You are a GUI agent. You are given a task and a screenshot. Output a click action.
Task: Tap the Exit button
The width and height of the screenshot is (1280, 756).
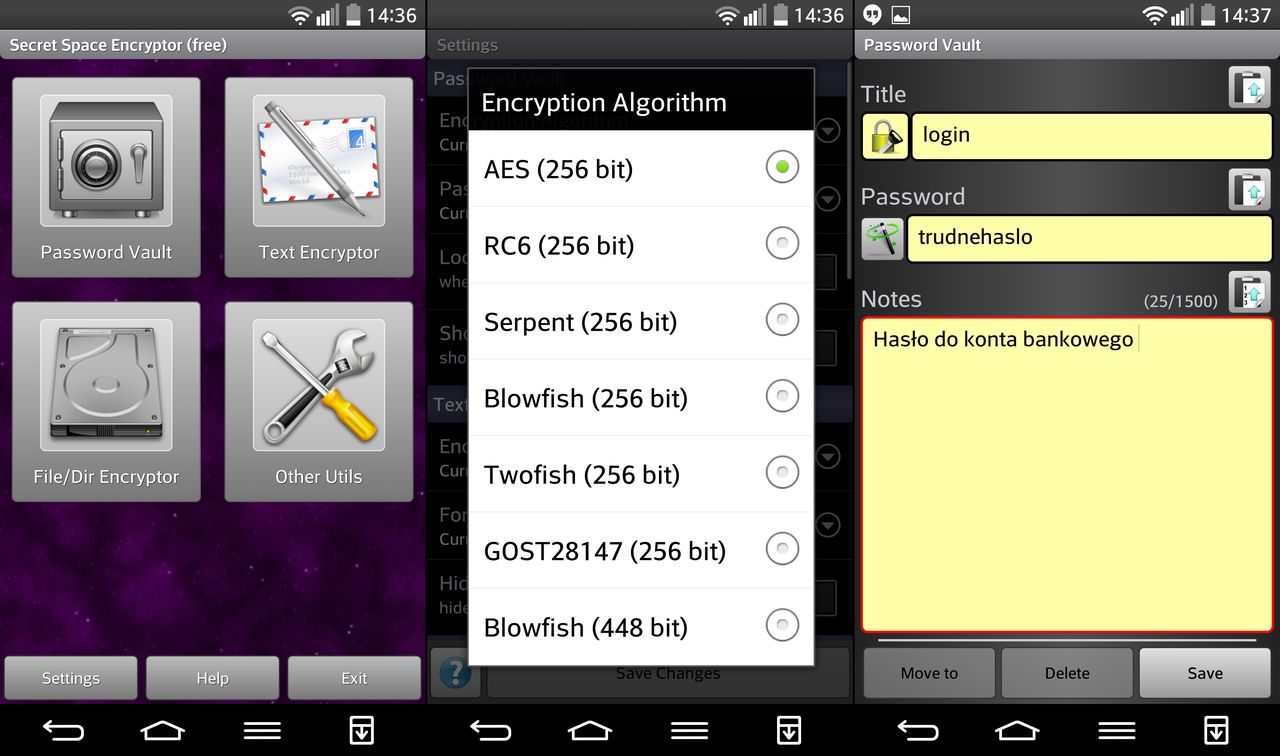[x=354, y=678]
